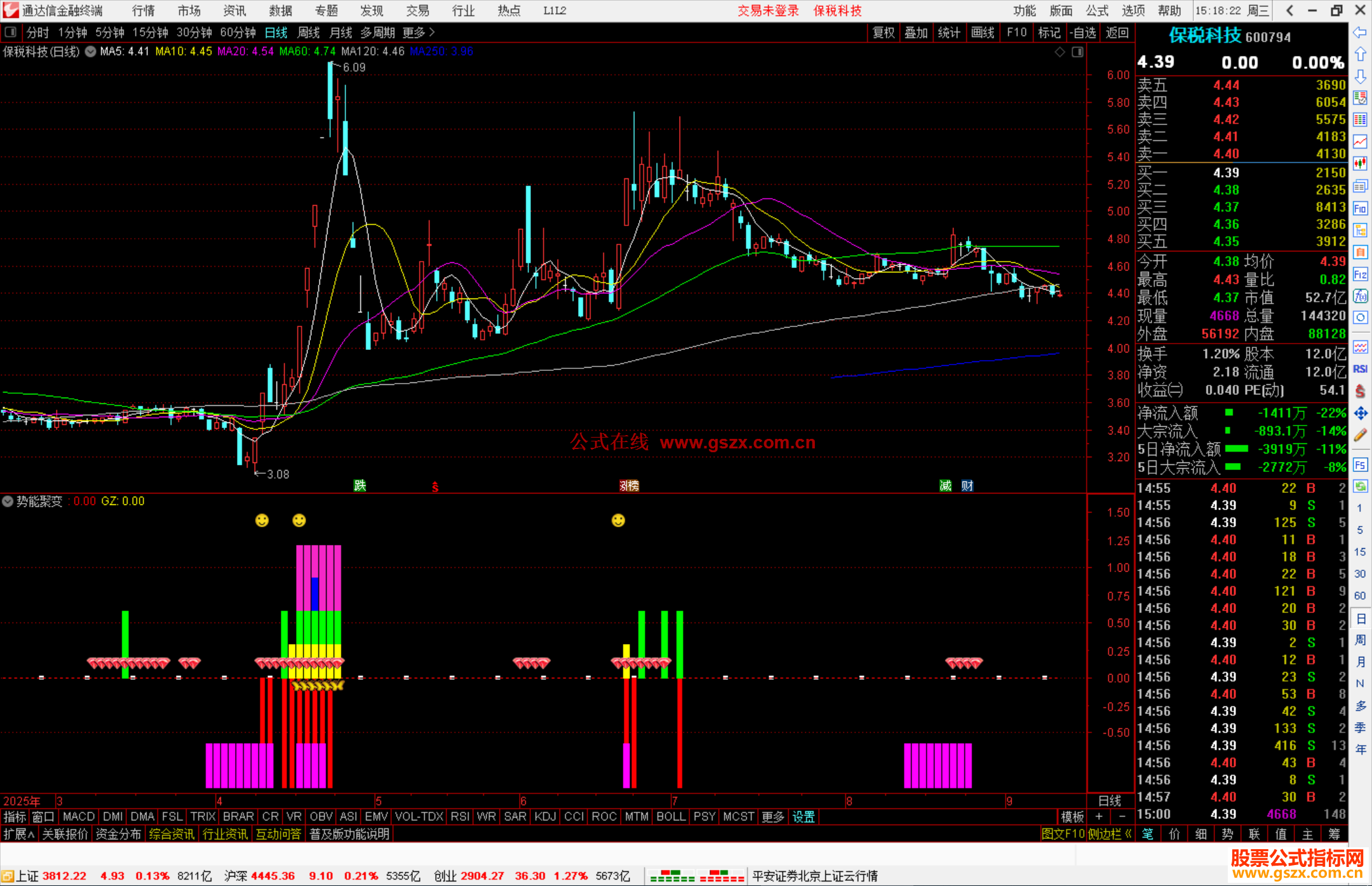The image size is (1372, 886).
Task: Expand the 更多 indicators list
Action: click(772, 817)
